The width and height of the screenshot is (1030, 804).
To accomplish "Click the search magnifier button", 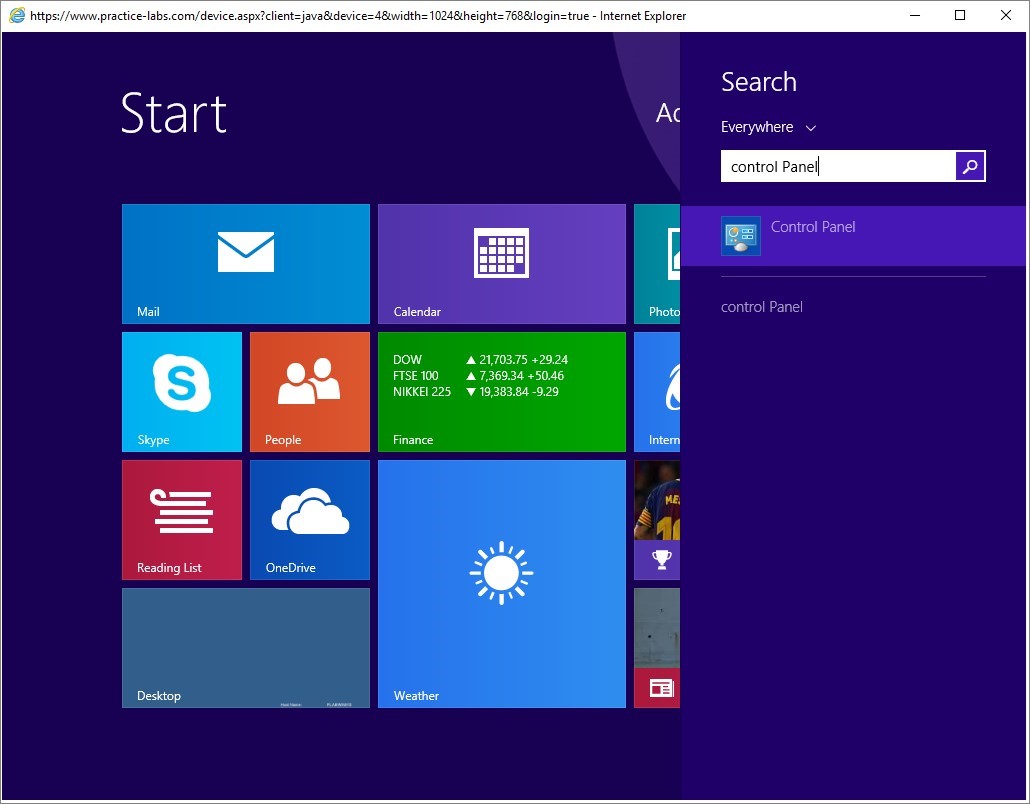I will [x=970, y=167].
